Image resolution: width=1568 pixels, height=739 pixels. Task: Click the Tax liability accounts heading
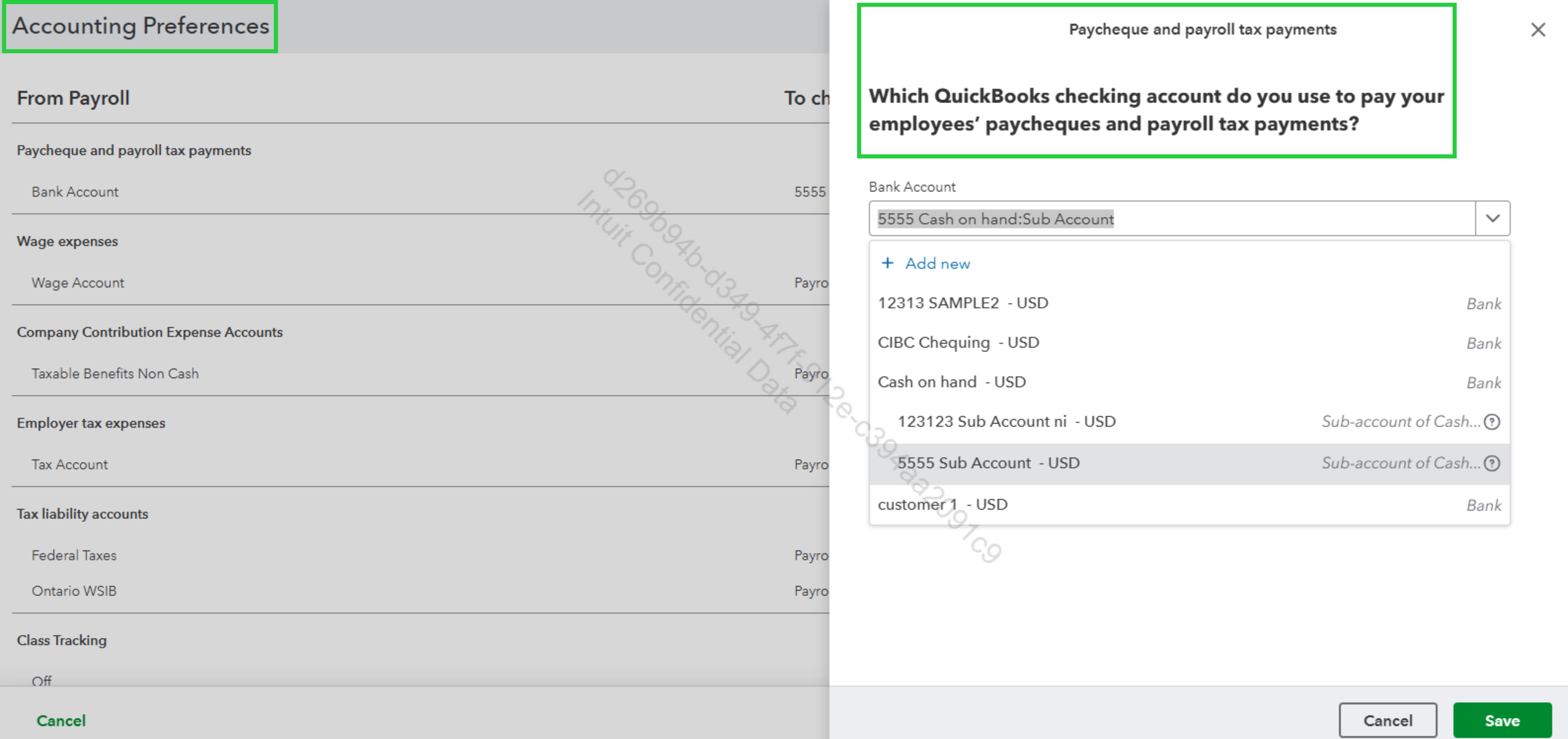82,514
